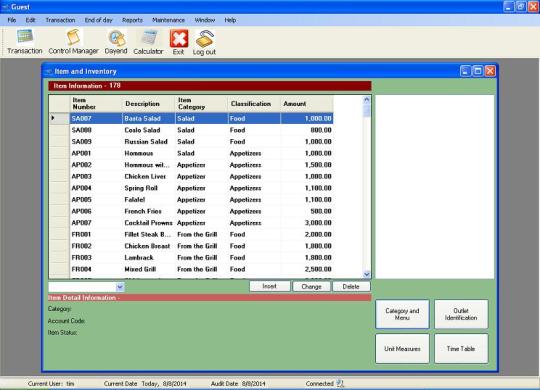
Task: Click the Amount column header
Action: tap(307, 104)
